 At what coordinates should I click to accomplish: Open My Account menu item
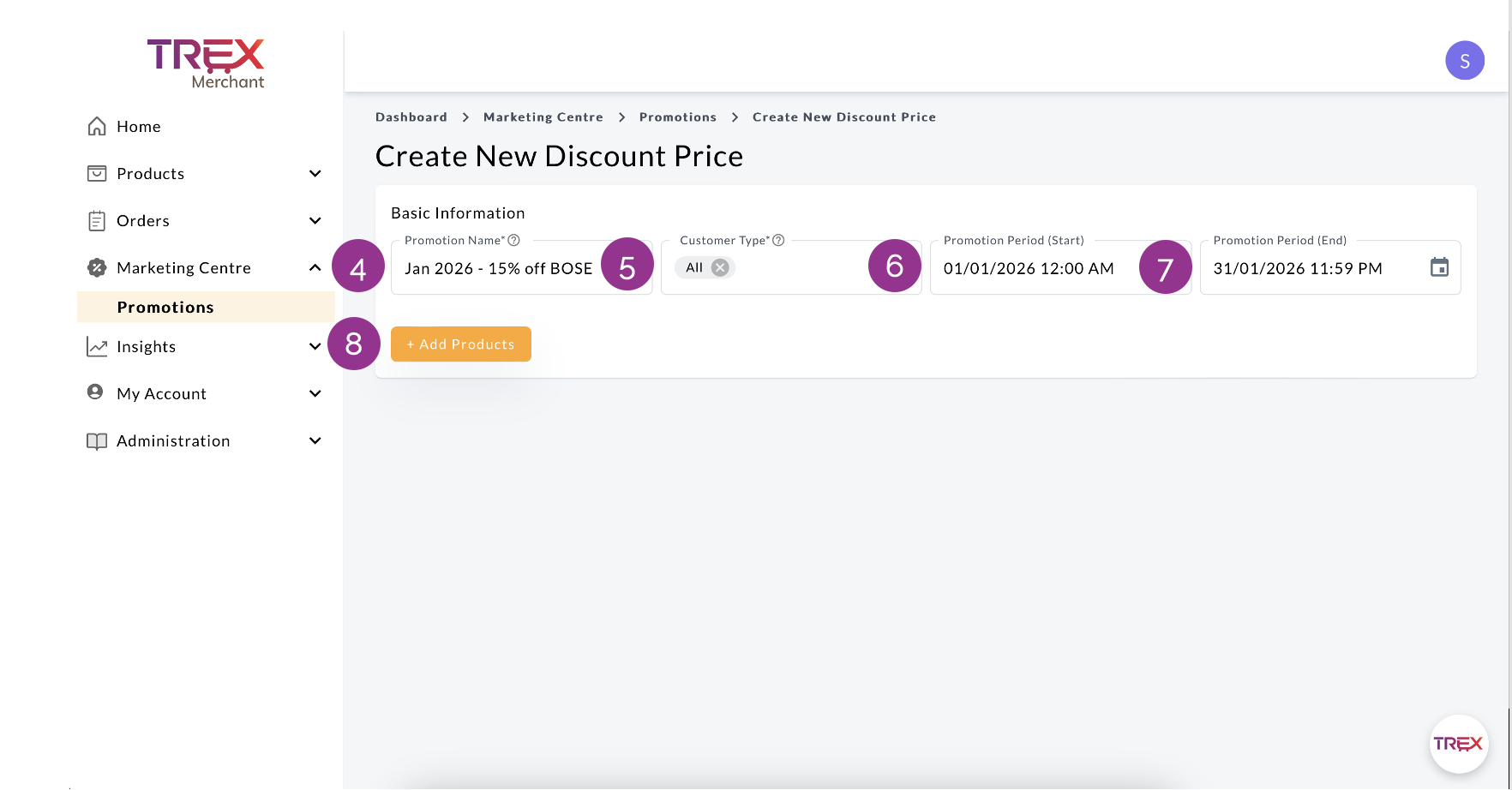[161, 394]
